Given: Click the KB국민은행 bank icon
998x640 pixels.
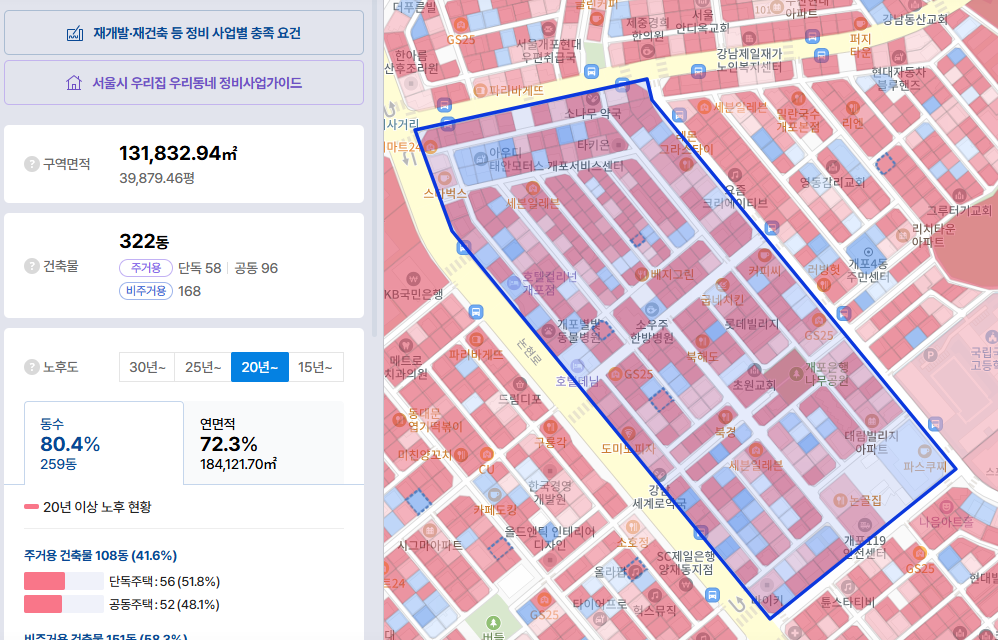Looking at the screenshot, I should (x=413, y=279).
